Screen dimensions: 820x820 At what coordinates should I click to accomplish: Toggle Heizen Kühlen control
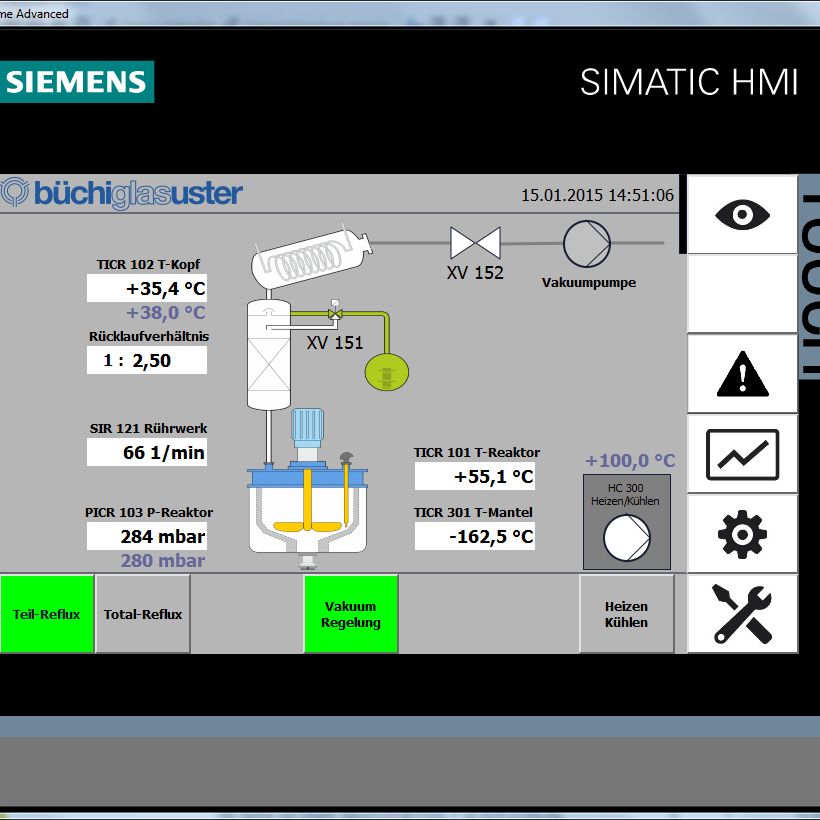627,614
